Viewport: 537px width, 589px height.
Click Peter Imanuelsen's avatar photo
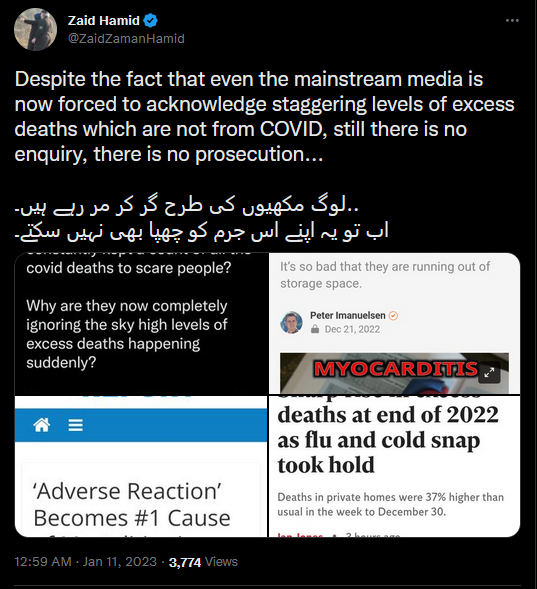click(x=291, y=322)
